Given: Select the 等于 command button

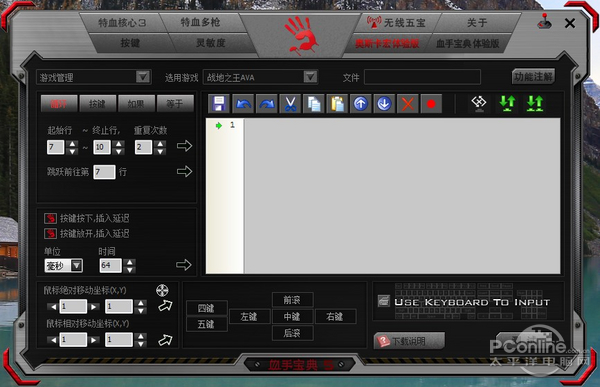Looking at the screenshot, I should point(175,104).
